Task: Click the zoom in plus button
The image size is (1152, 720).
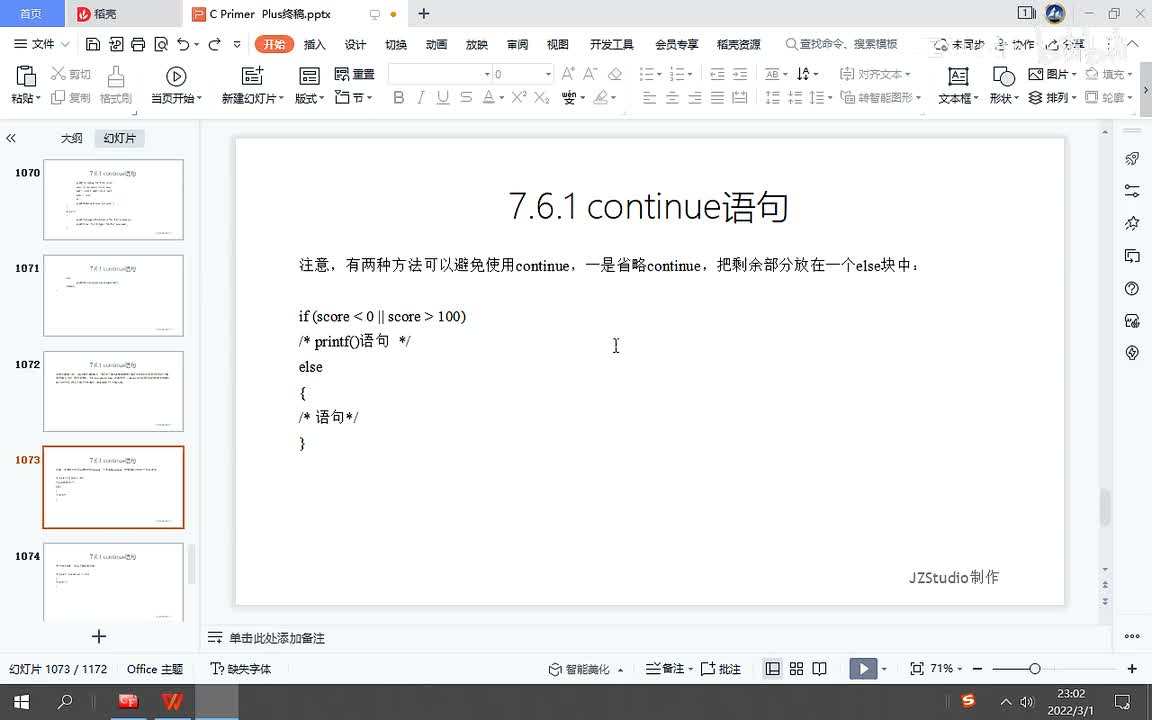Action: tap(1131, 669)
